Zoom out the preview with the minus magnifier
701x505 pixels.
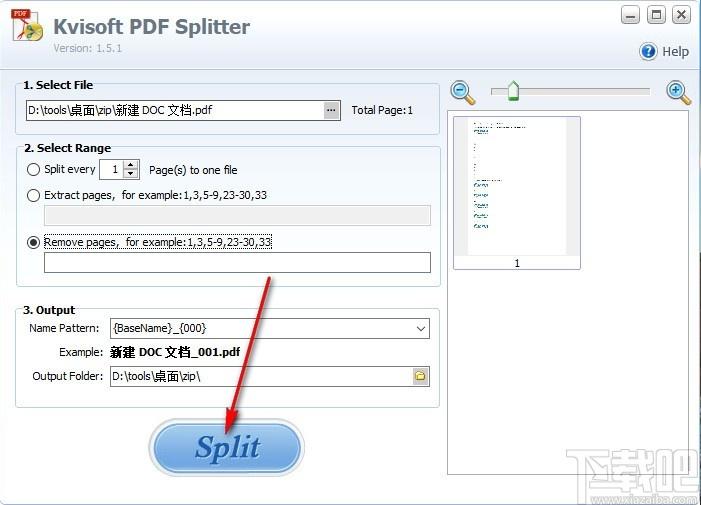tap(463, 93)
